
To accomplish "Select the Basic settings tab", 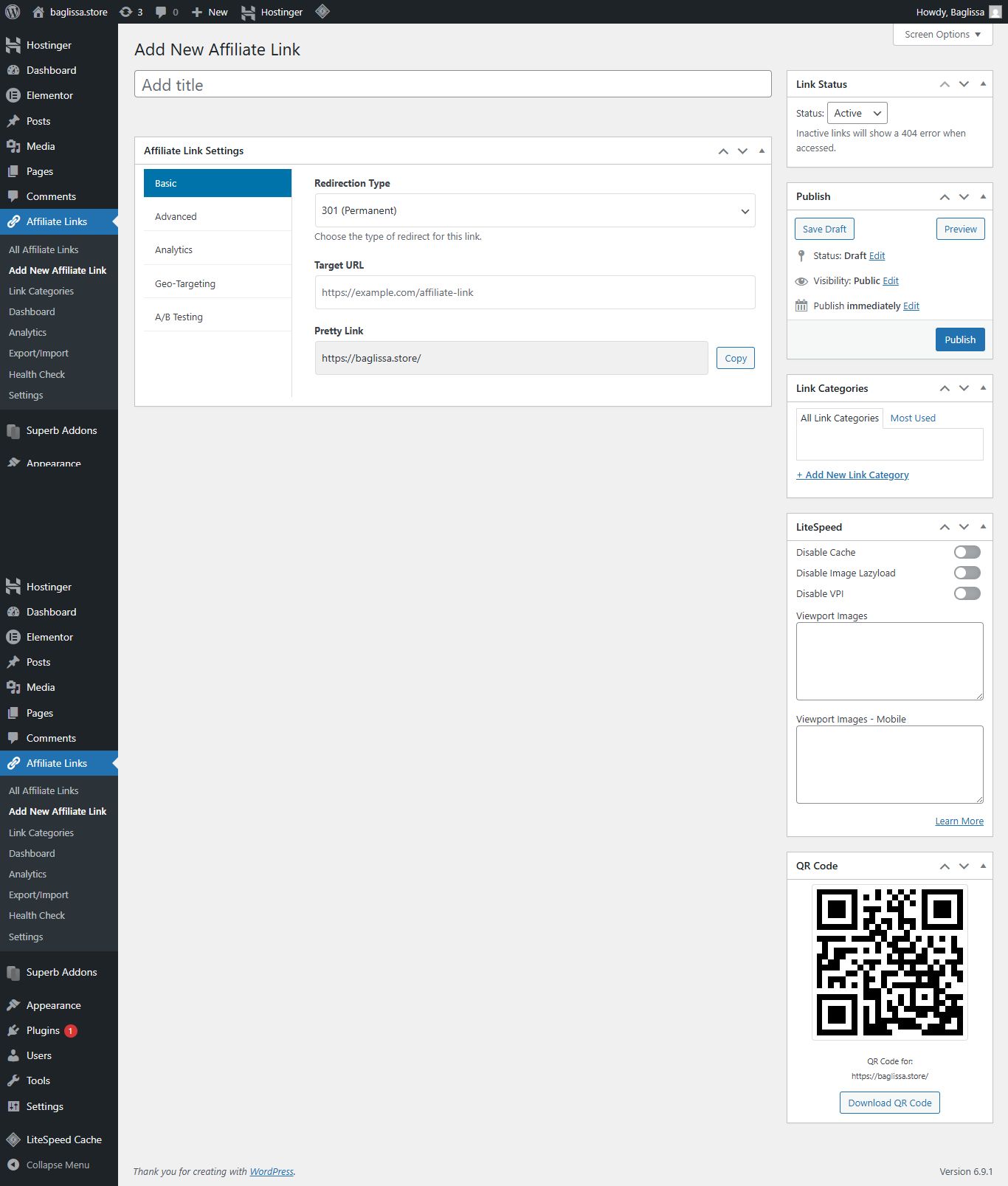I will 218,183.
